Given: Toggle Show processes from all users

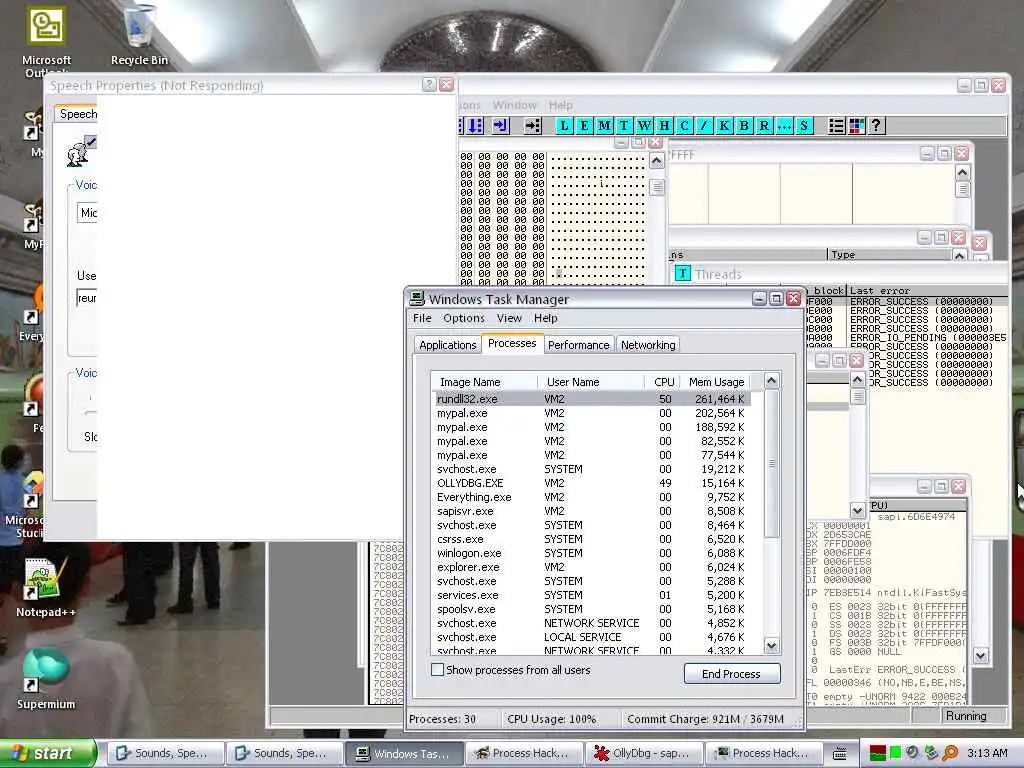Looking at the screenshot, I should [x=438, y=669].
